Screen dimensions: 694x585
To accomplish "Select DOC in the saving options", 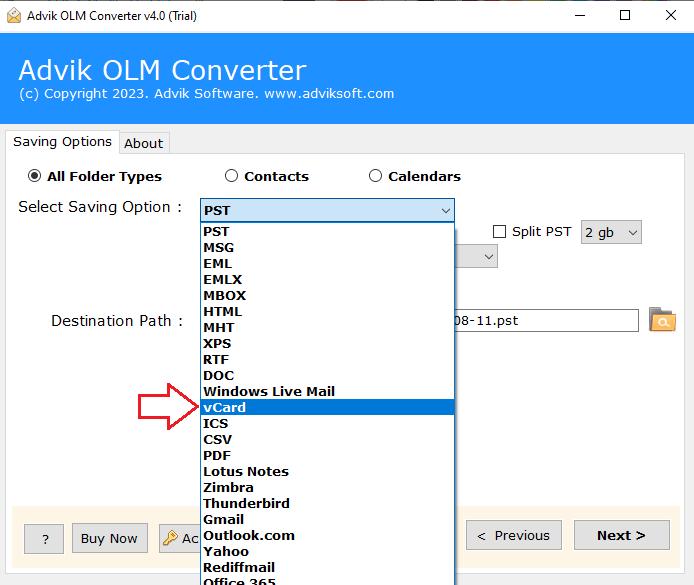I will [x=328, y=375].
